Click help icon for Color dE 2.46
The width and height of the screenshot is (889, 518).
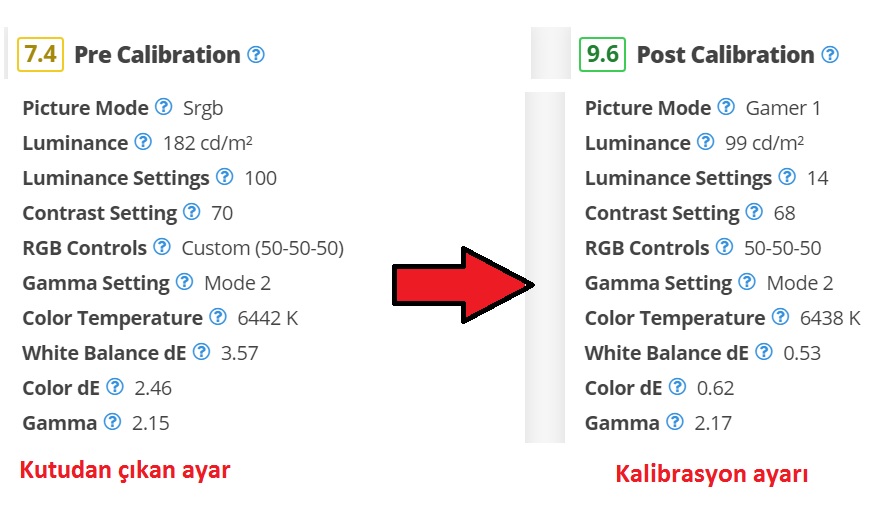pyautogui.click(x=115, y=387)
